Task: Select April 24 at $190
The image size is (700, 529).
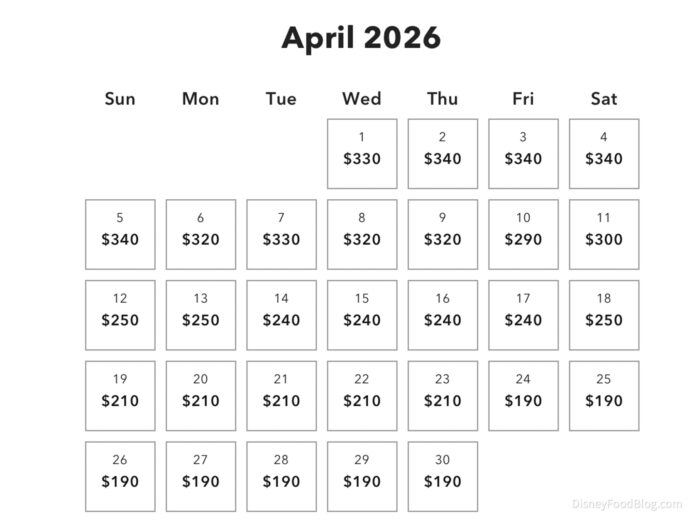Action: (x=523, y=396)
